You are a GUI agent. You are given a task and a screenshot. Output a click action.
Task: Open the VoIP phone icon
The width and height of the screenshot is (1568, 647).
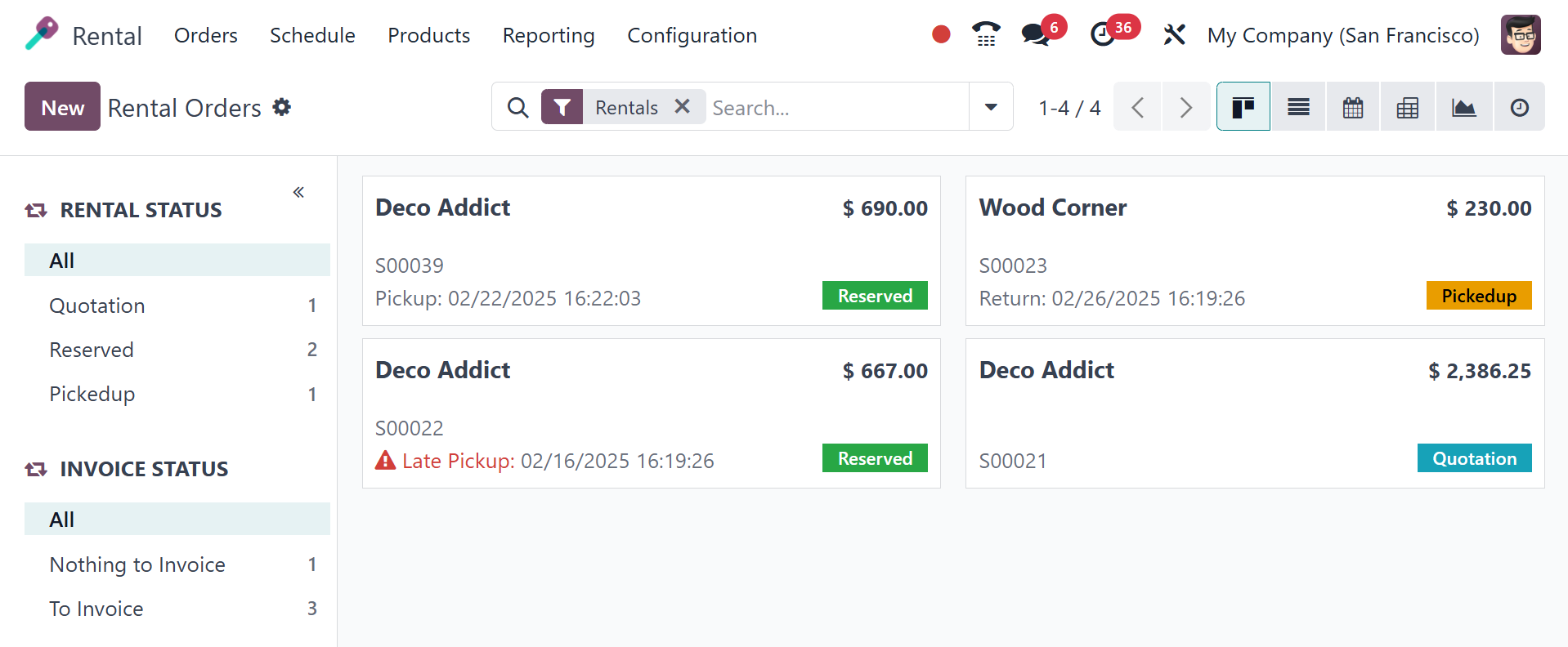pos(986,34)
